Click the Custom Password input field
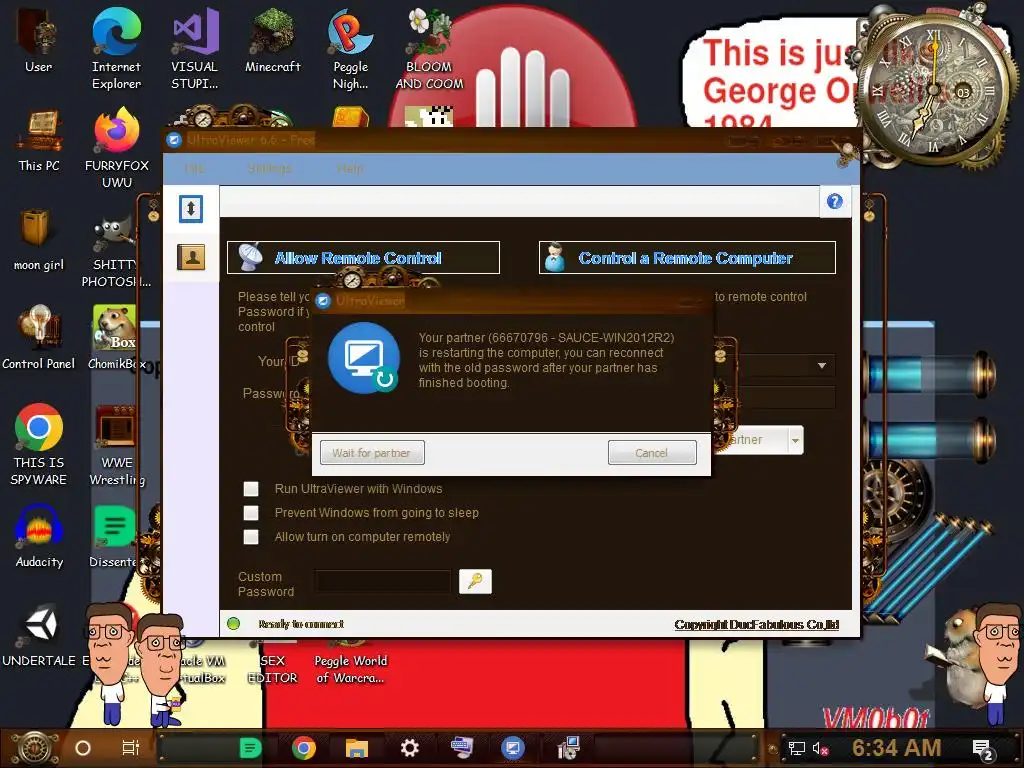The image size is (1024, 768). click(383, 581)
